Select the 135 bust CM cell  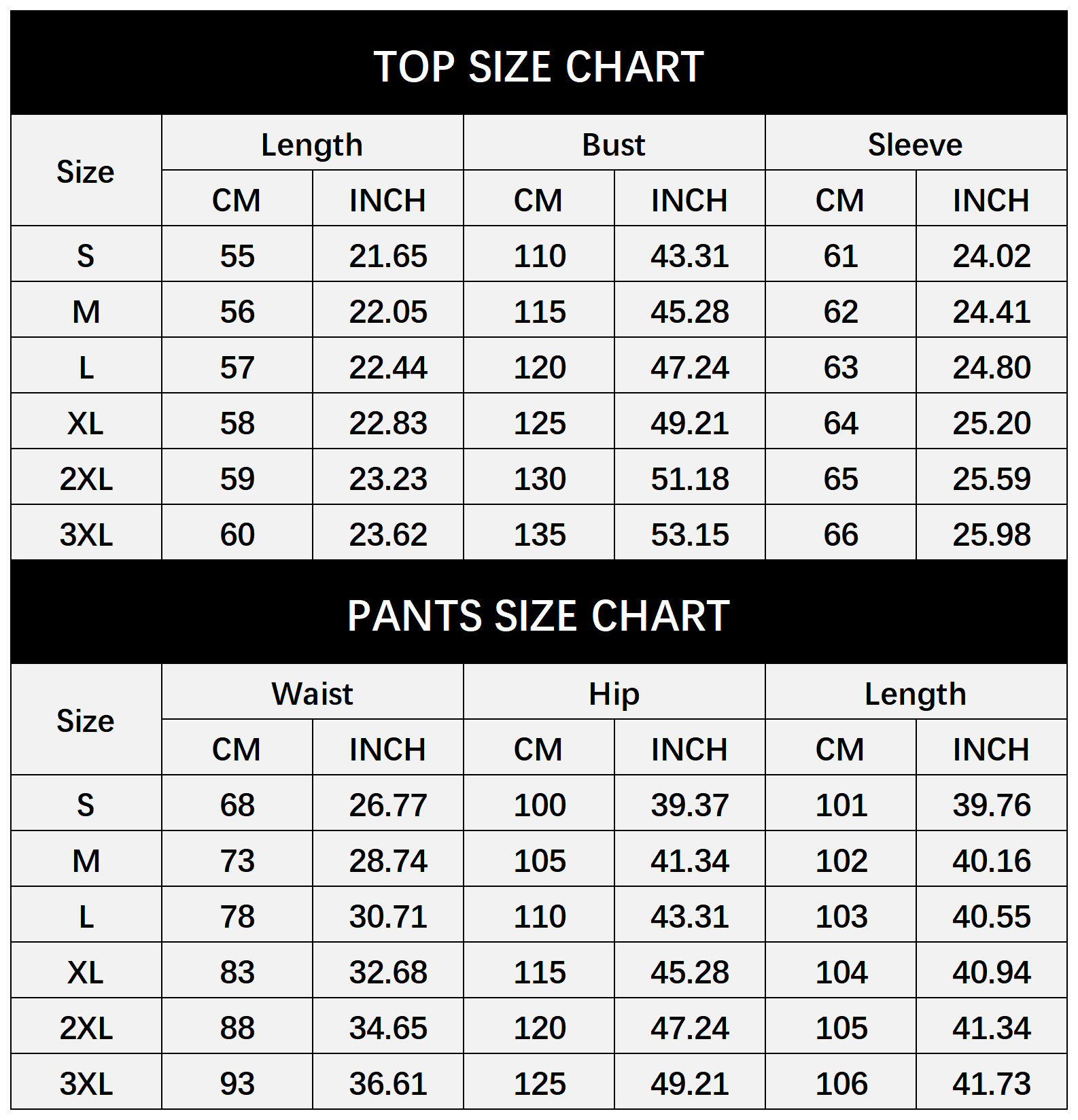[x=540, y=535]
